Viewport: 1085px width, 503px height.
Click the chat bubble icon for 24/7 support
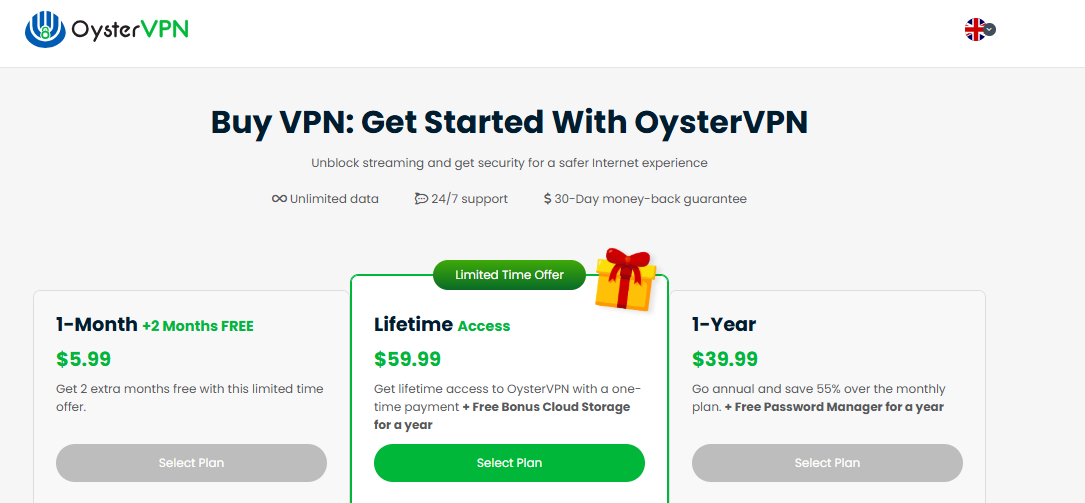(421, 199)
